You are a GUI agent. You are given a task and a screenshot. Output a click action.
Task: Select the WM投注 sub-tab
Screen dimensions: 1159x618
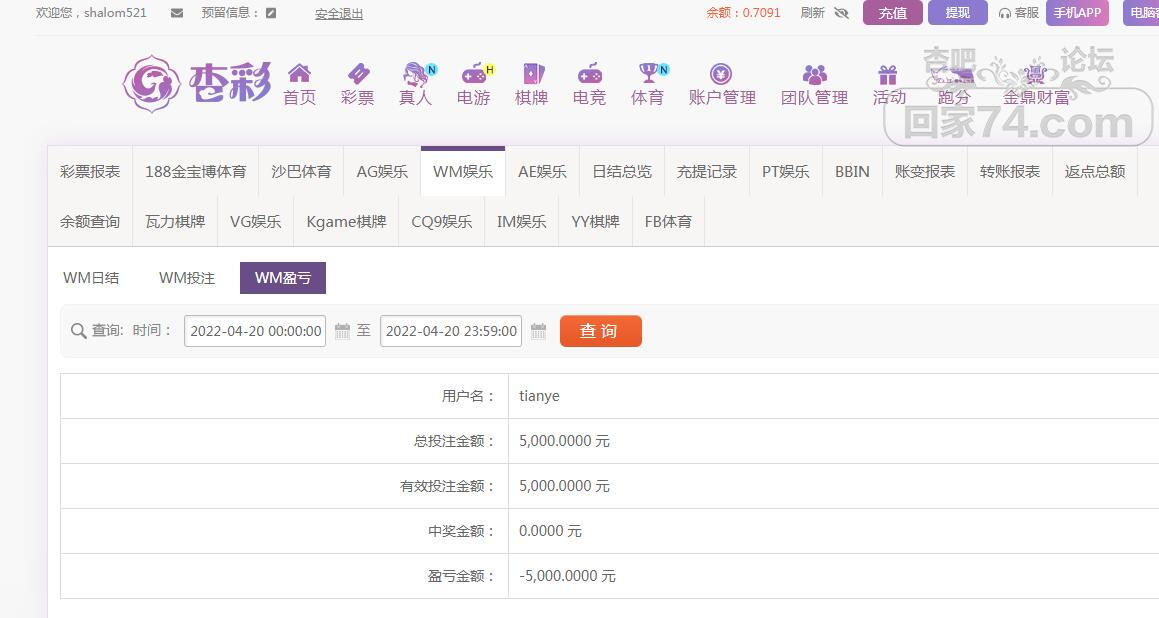tap(187, 278)
